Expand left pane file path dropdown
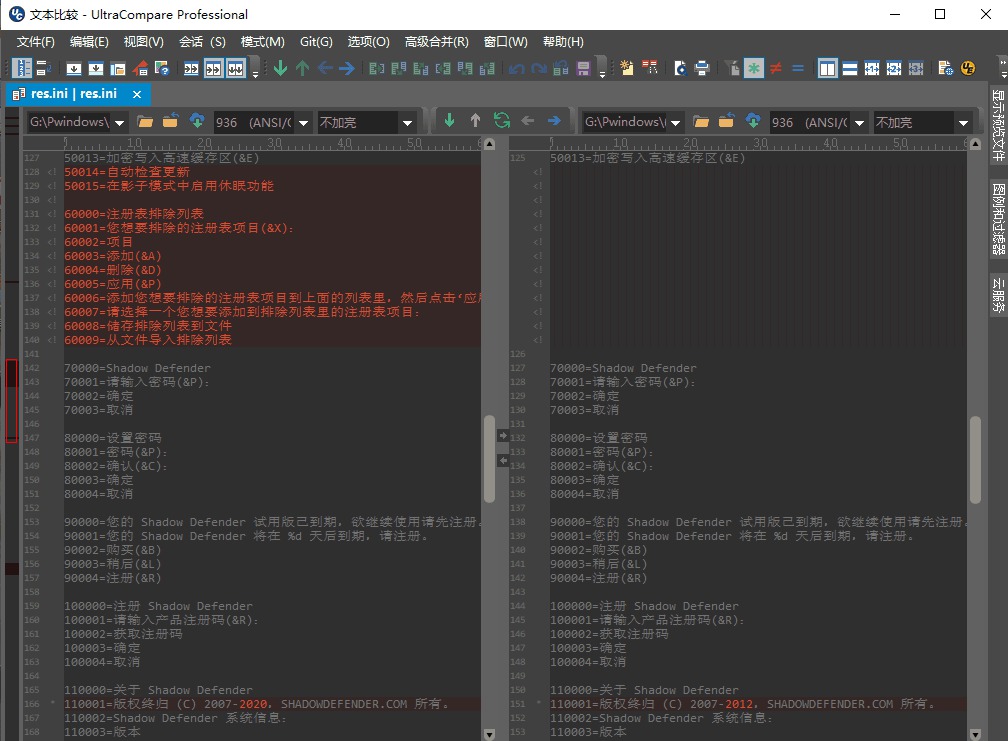 tap(119, 122)
